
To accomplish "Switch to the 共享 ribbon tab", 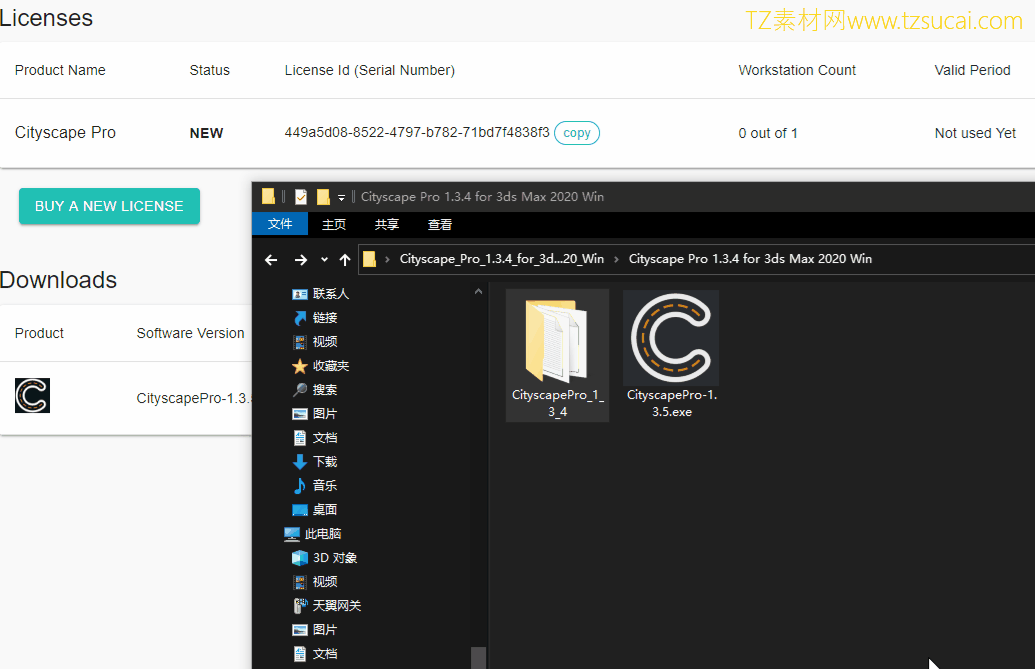I will [387, 224].
